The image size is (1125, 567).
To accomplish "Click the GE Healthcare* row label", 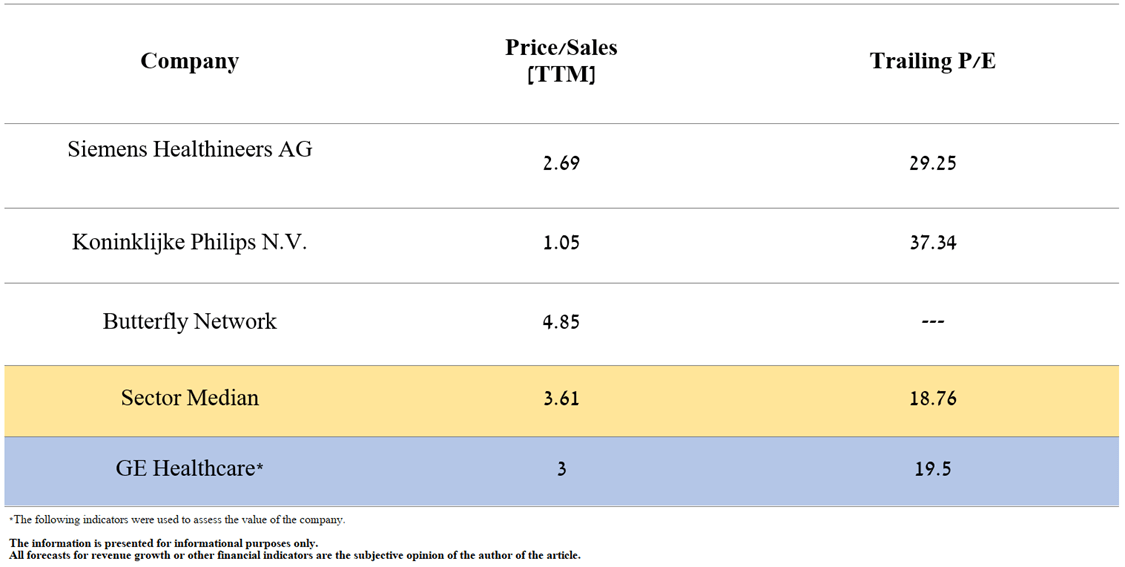I will coord(190,468).
